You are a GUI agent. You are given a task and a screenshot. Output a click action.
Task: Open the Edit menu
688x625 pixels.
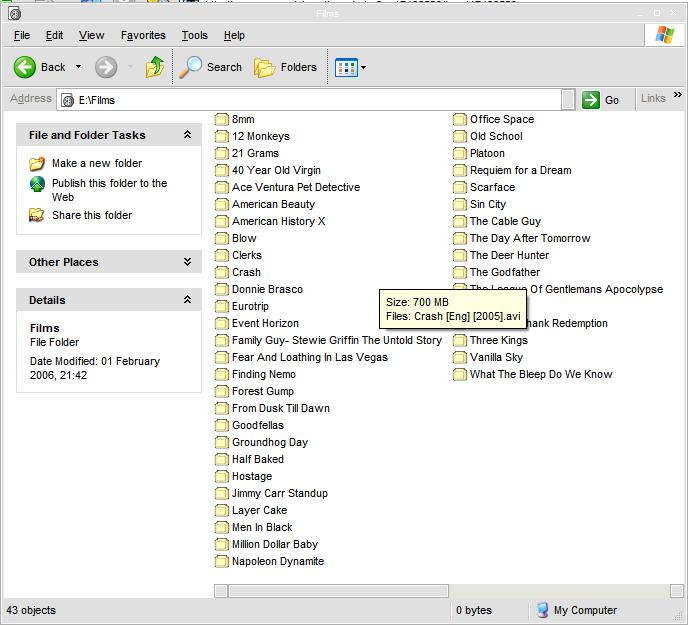[54, 35]
